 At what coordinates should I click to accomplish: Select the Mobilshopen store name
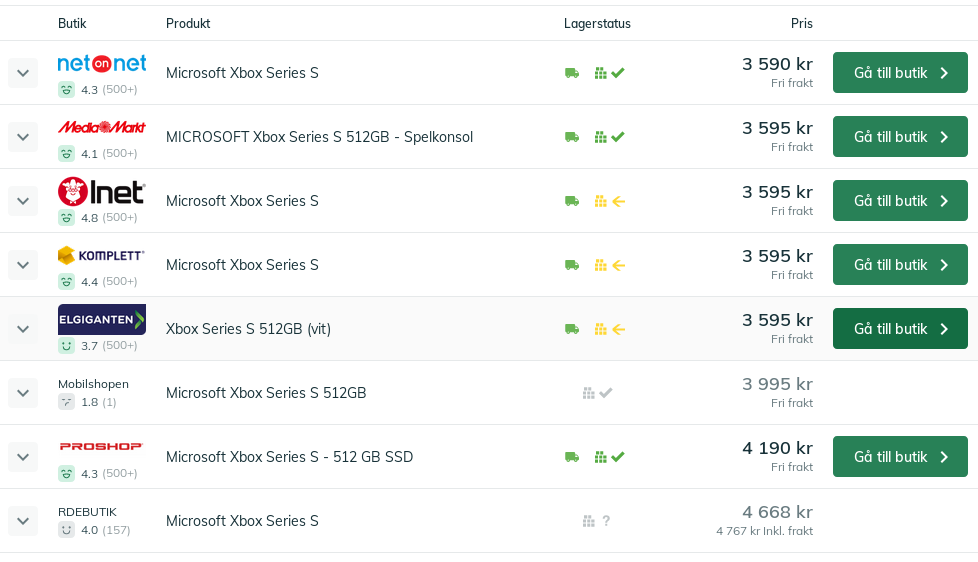coord(94,384)
